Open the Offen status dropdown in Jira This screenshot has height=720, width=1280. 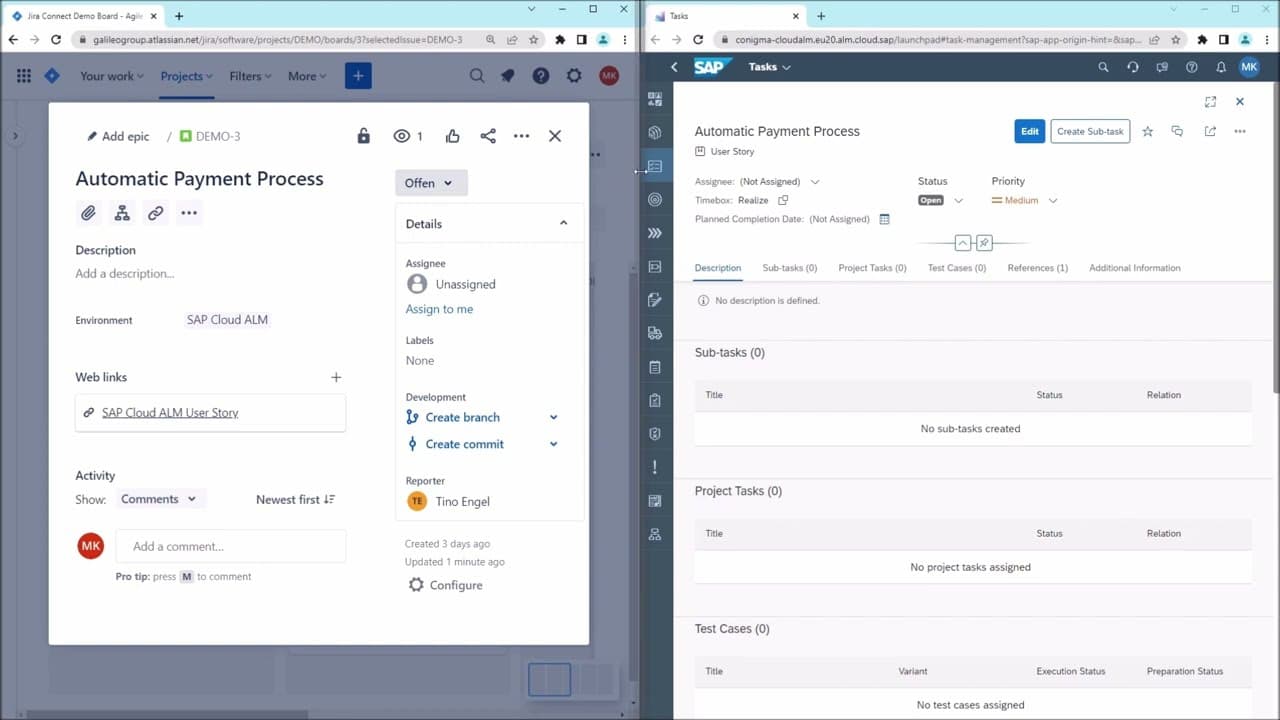431,183
